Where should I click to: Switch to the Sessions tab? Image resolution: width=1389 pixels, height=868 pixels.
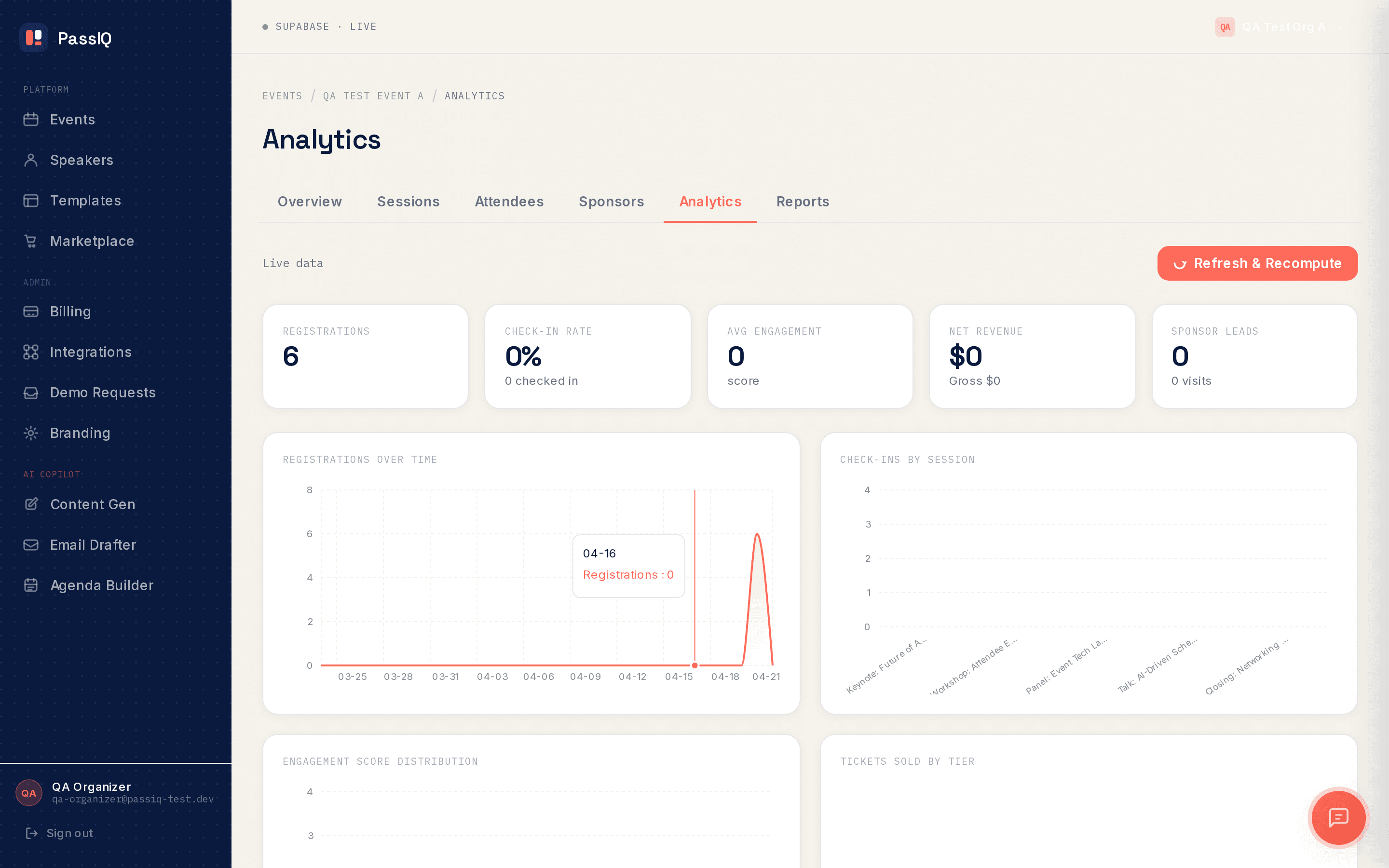[x=409, y=202]
